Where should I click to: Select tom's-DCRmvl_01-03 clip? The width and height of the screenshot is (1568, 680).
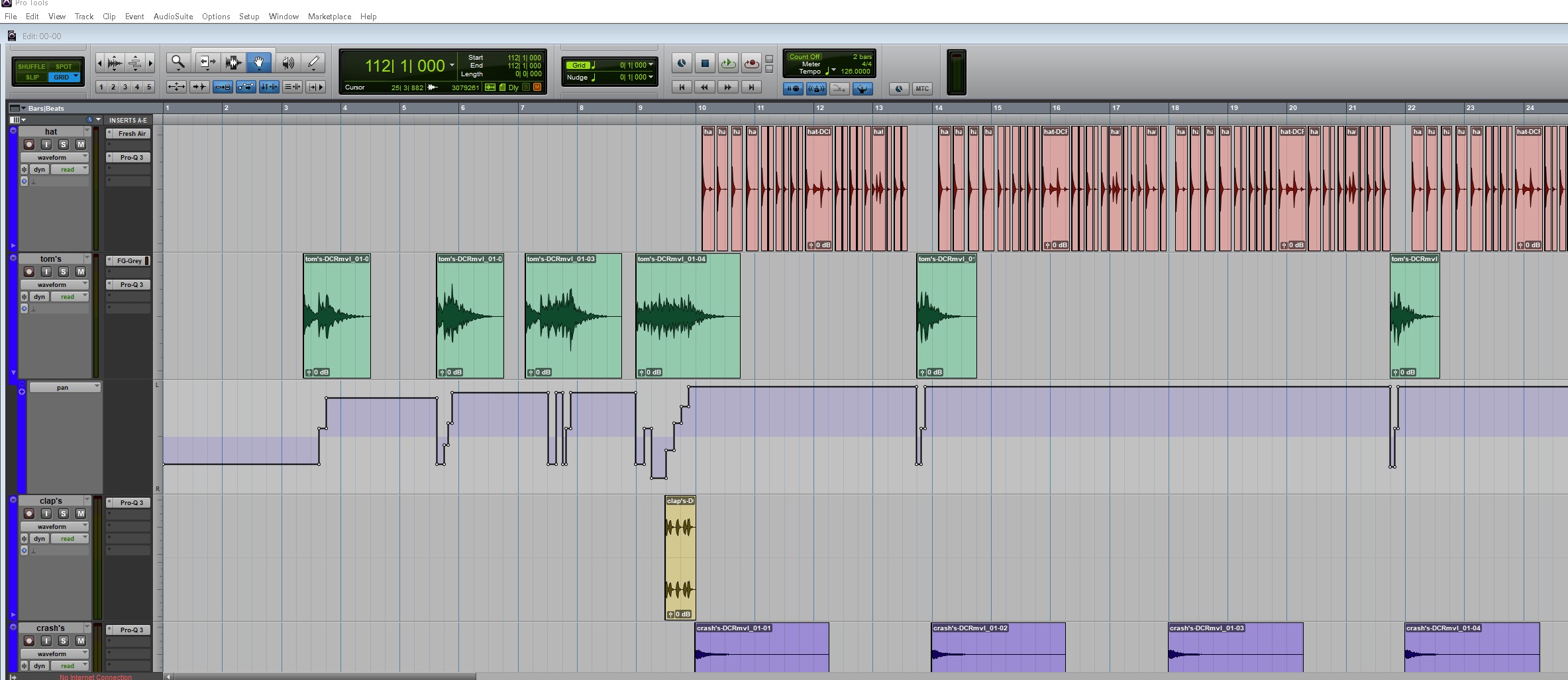click(x=573, y=316)
